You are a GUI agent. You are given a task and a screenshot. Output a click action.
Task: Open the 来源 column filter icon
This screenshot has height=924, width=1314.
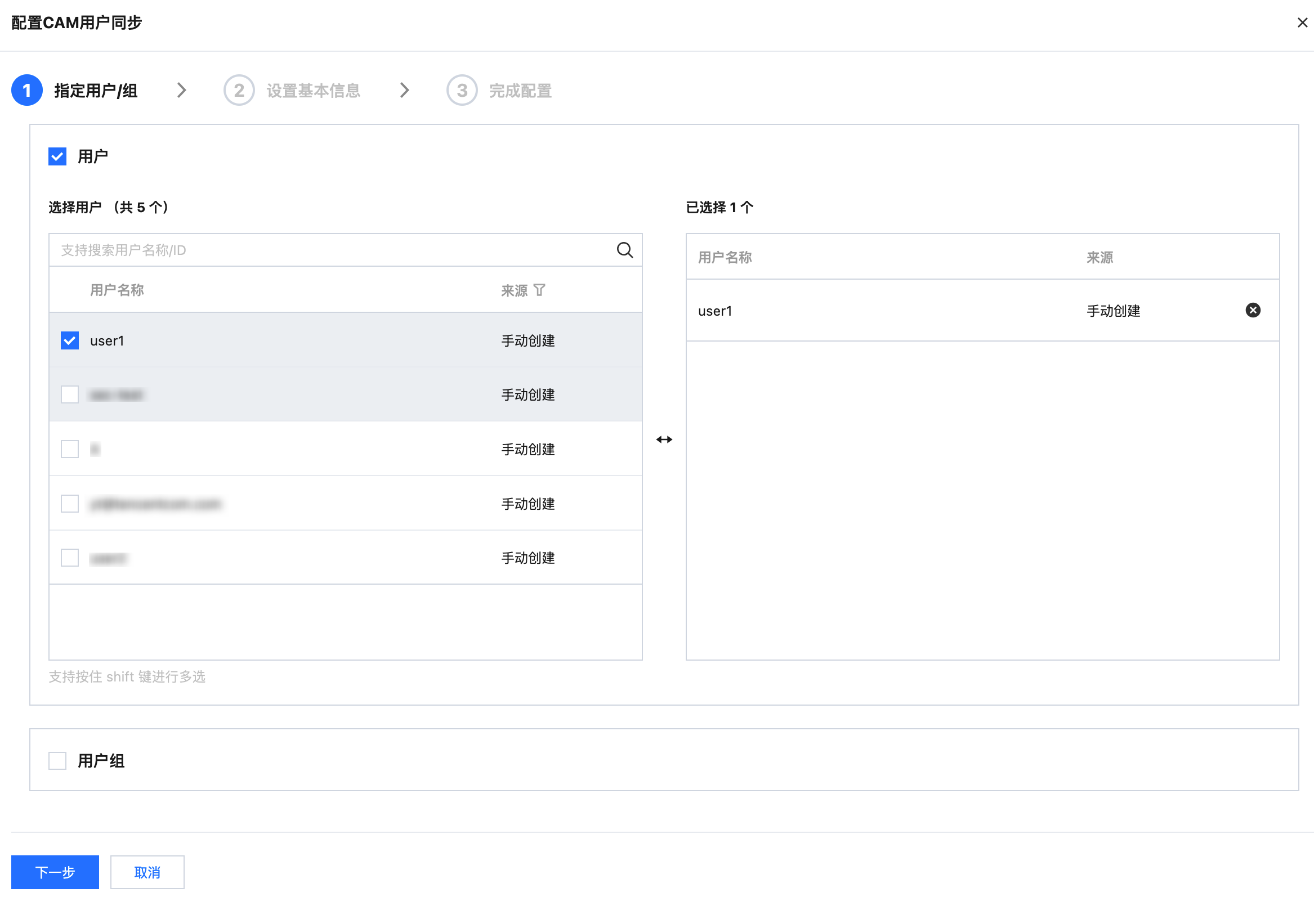(539, 290)
